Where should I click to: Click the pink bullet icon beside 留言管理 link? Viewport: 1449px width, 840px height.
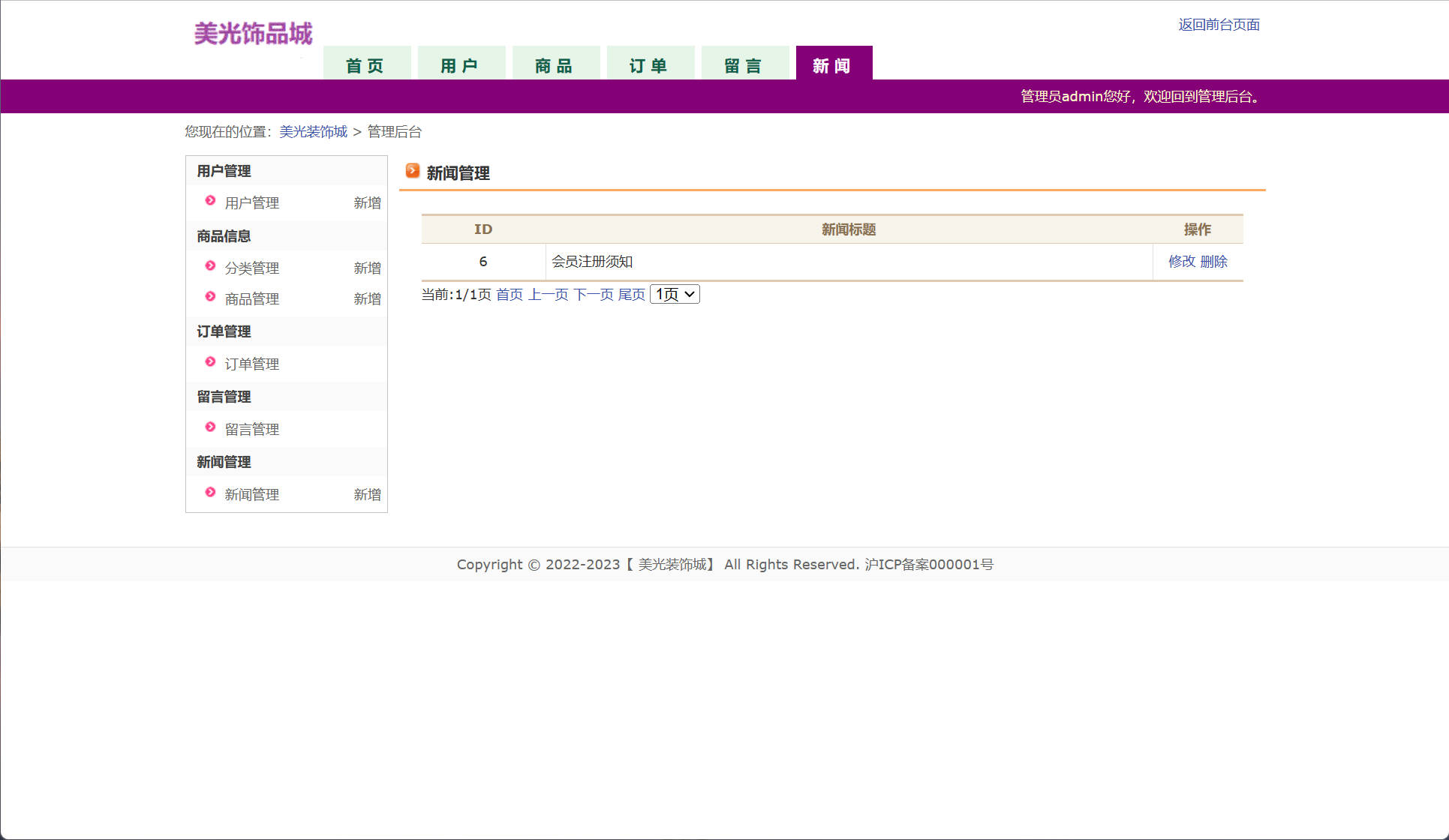tap(211, 427)
